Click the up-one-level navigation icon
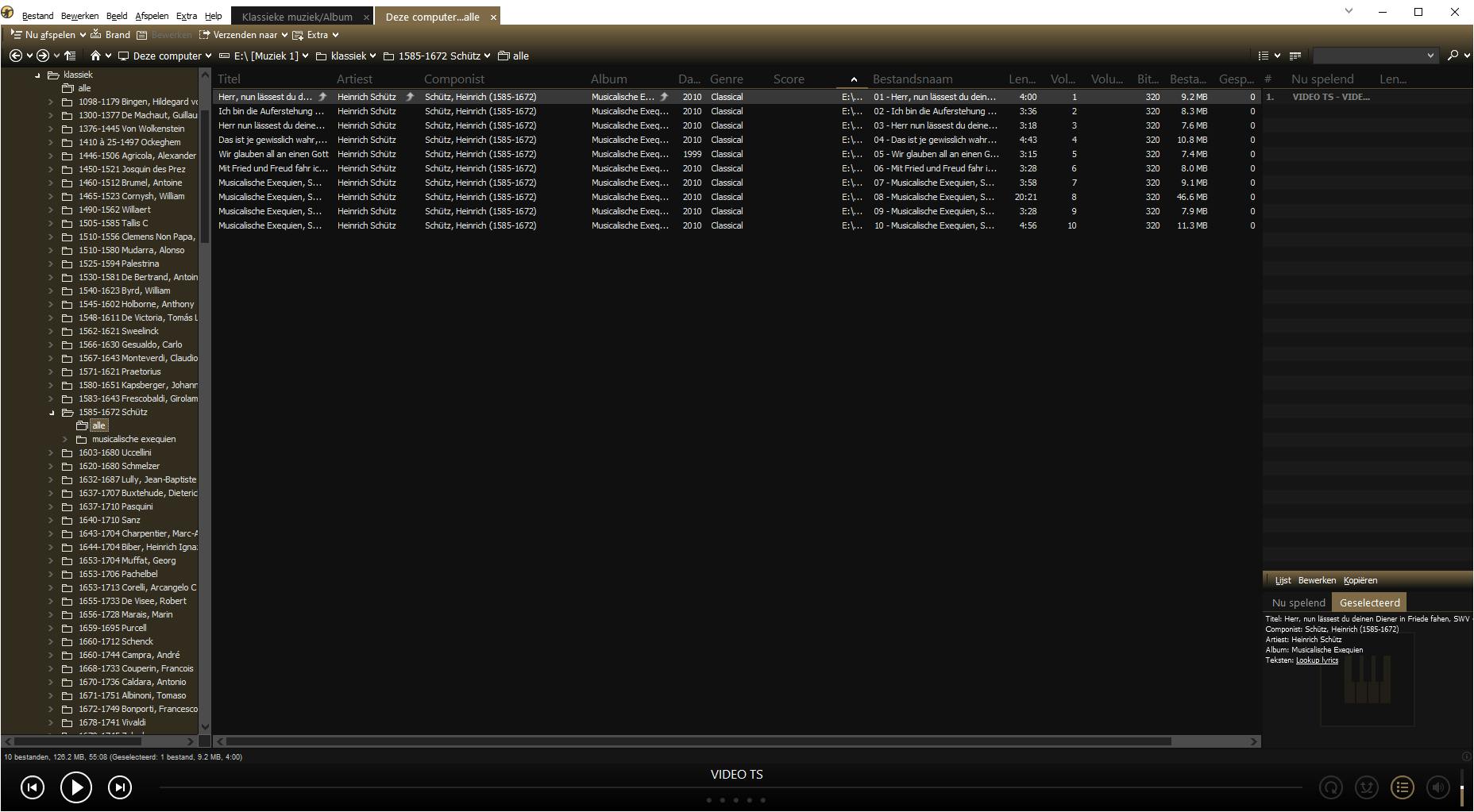Viewport: 1474px width, 812px height. click(70, 56)
